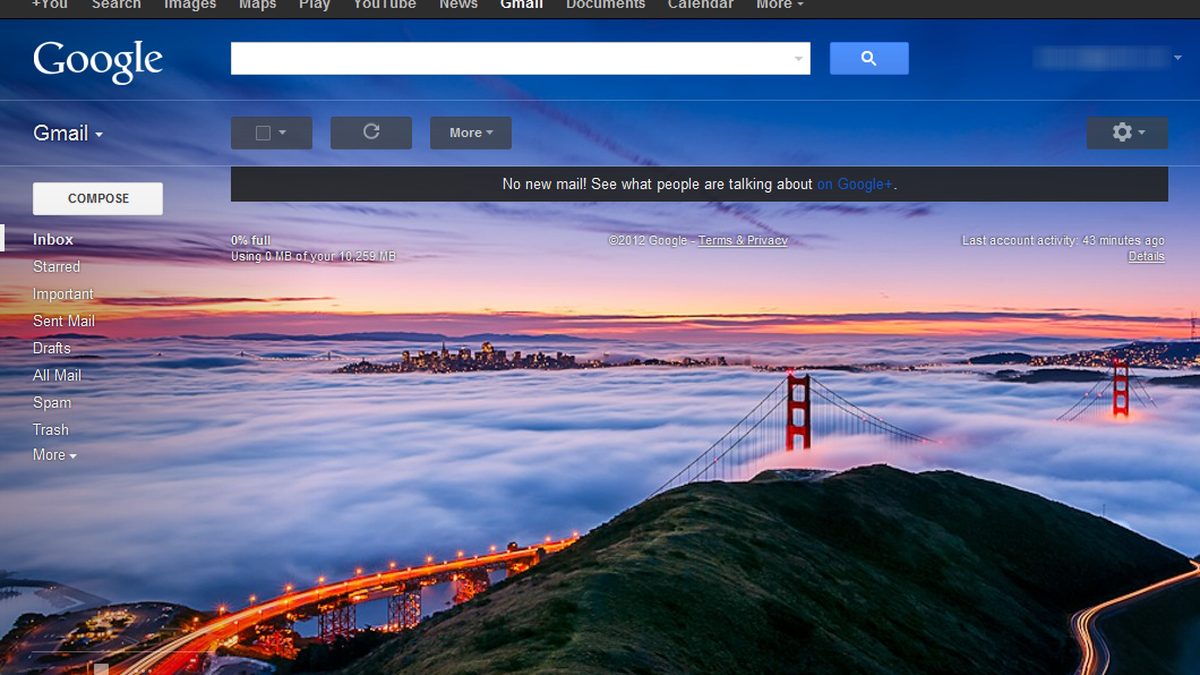Open the More menu in top navigation bar
Viewport: 1200px width, 675px height.
[x=779, y=5]
